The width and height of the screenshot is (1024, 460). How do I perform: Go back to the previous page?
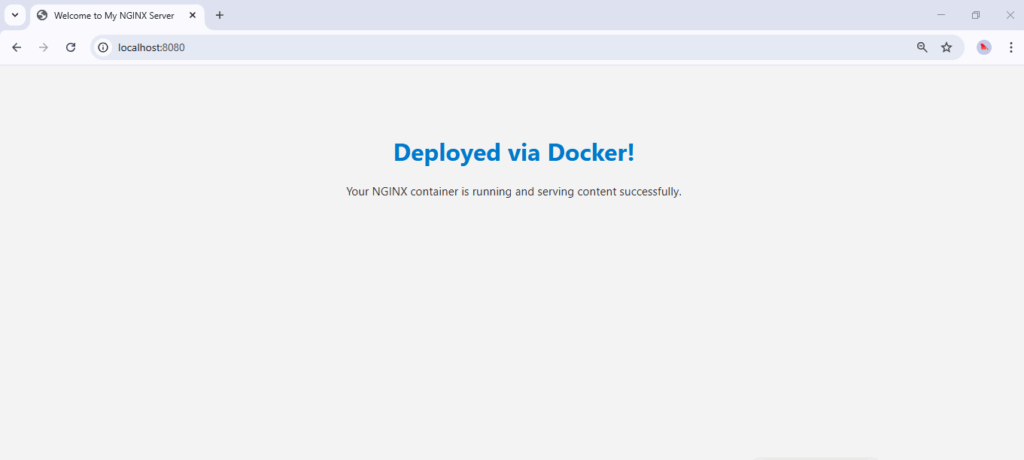17,47
